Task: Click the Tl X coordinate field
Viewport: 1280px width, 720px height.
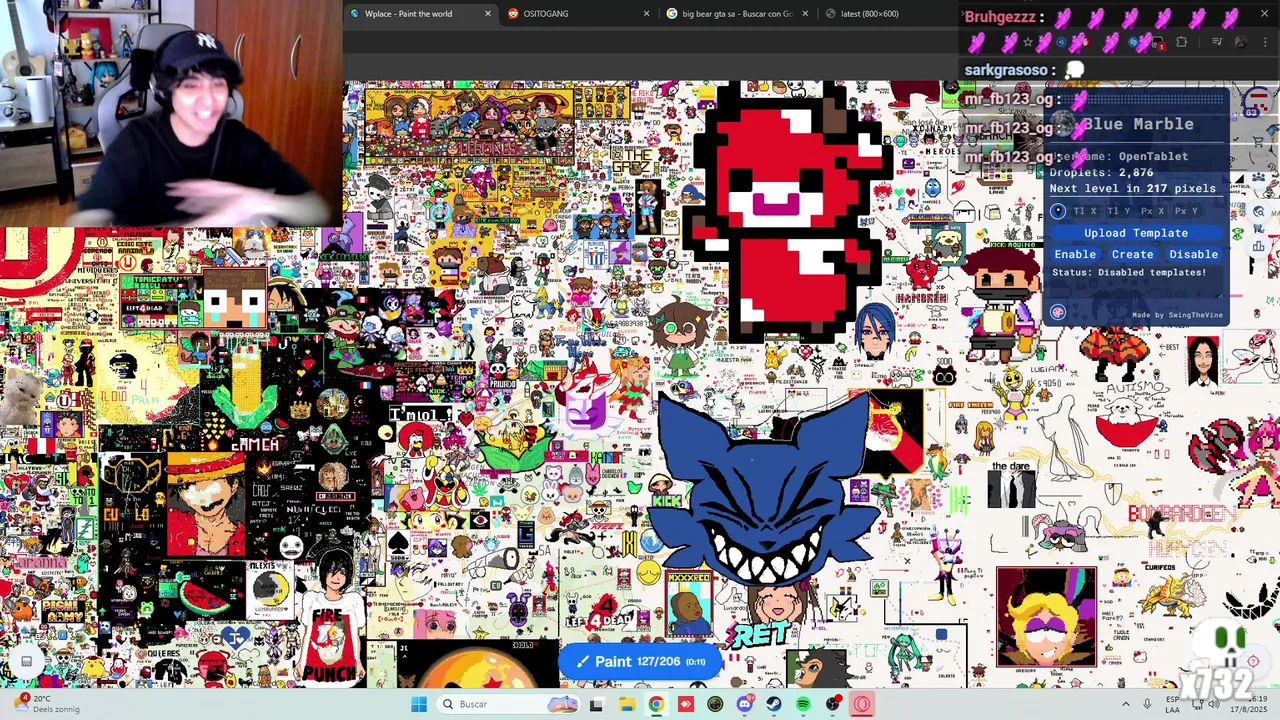Action: click(1084, 211)
